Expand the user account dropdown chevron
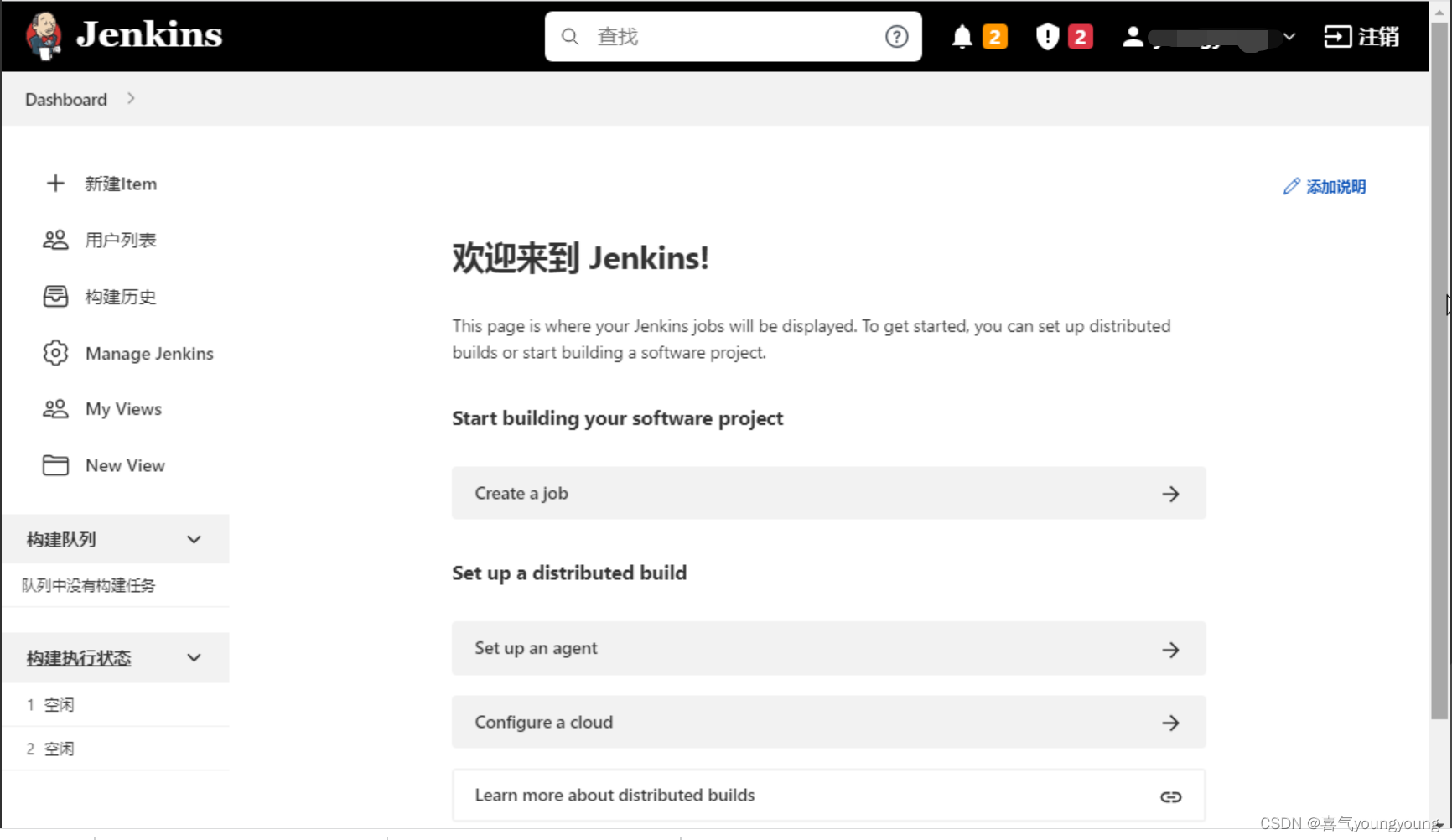The image size is (1452, 840). (1289, 36)
